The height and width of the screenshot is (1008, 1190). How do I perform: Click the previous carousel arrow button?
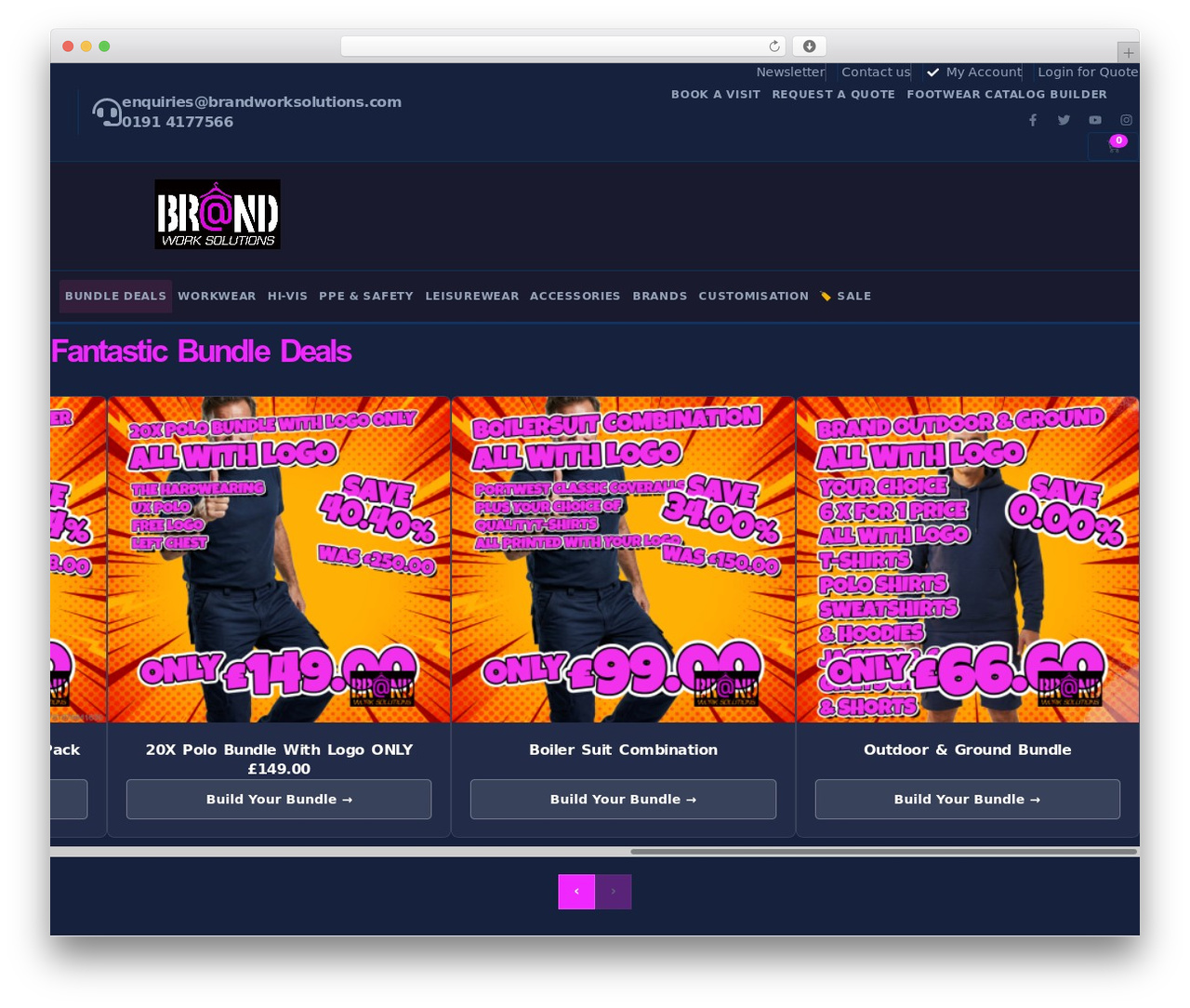point(576,892)
